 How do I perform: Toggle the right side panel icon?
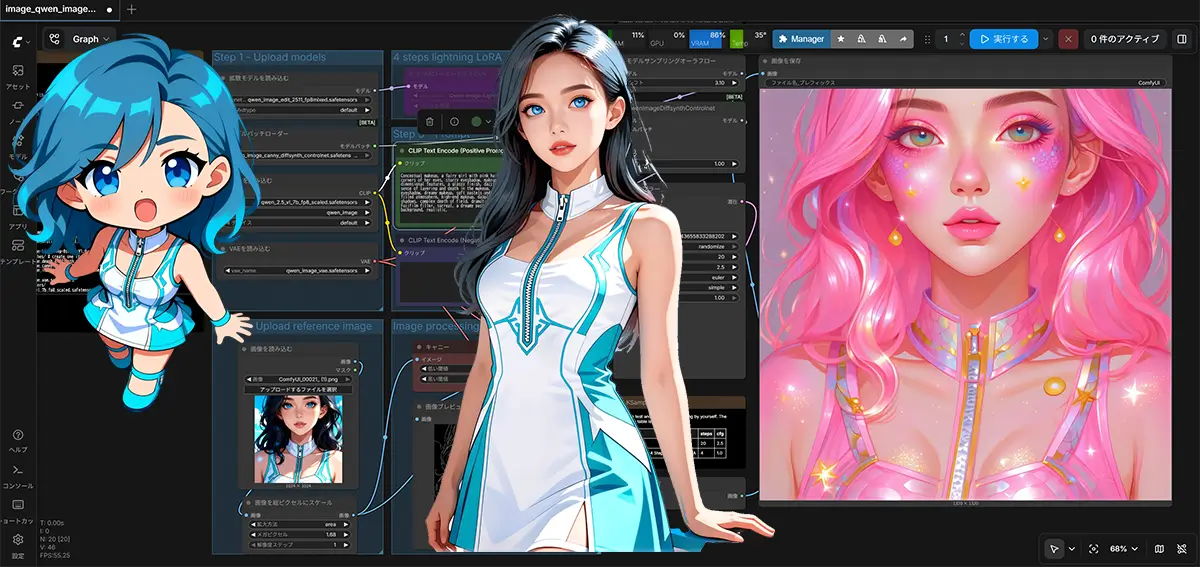pos(1182,39)
